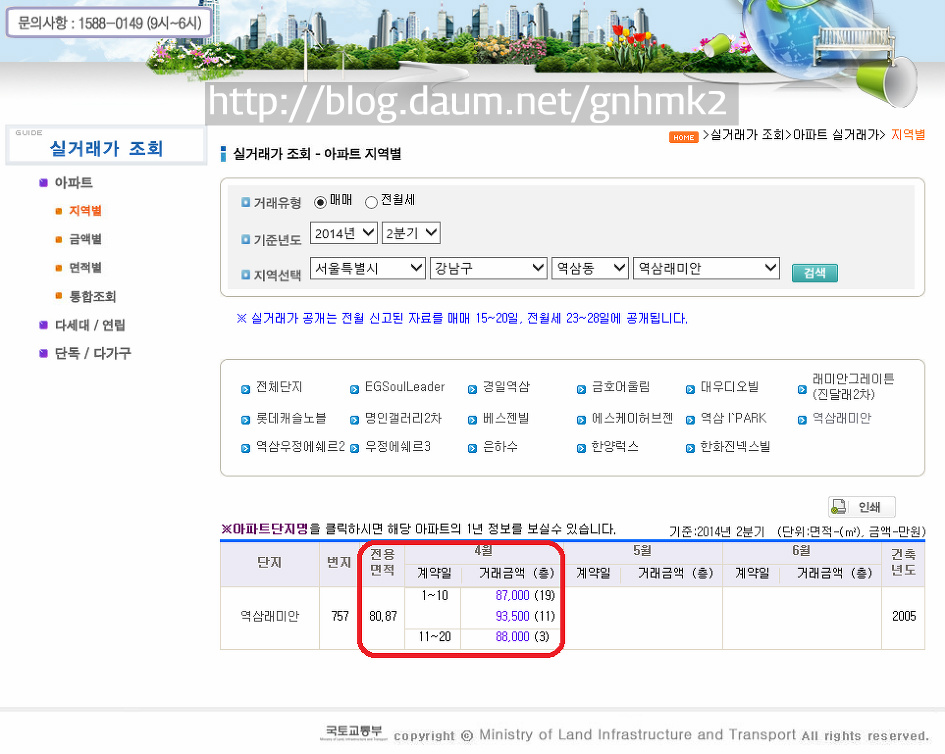Screen dimensions: 945x754
Task: Open the 역삼래미안 complex dropdown
Action: point(706,269)
